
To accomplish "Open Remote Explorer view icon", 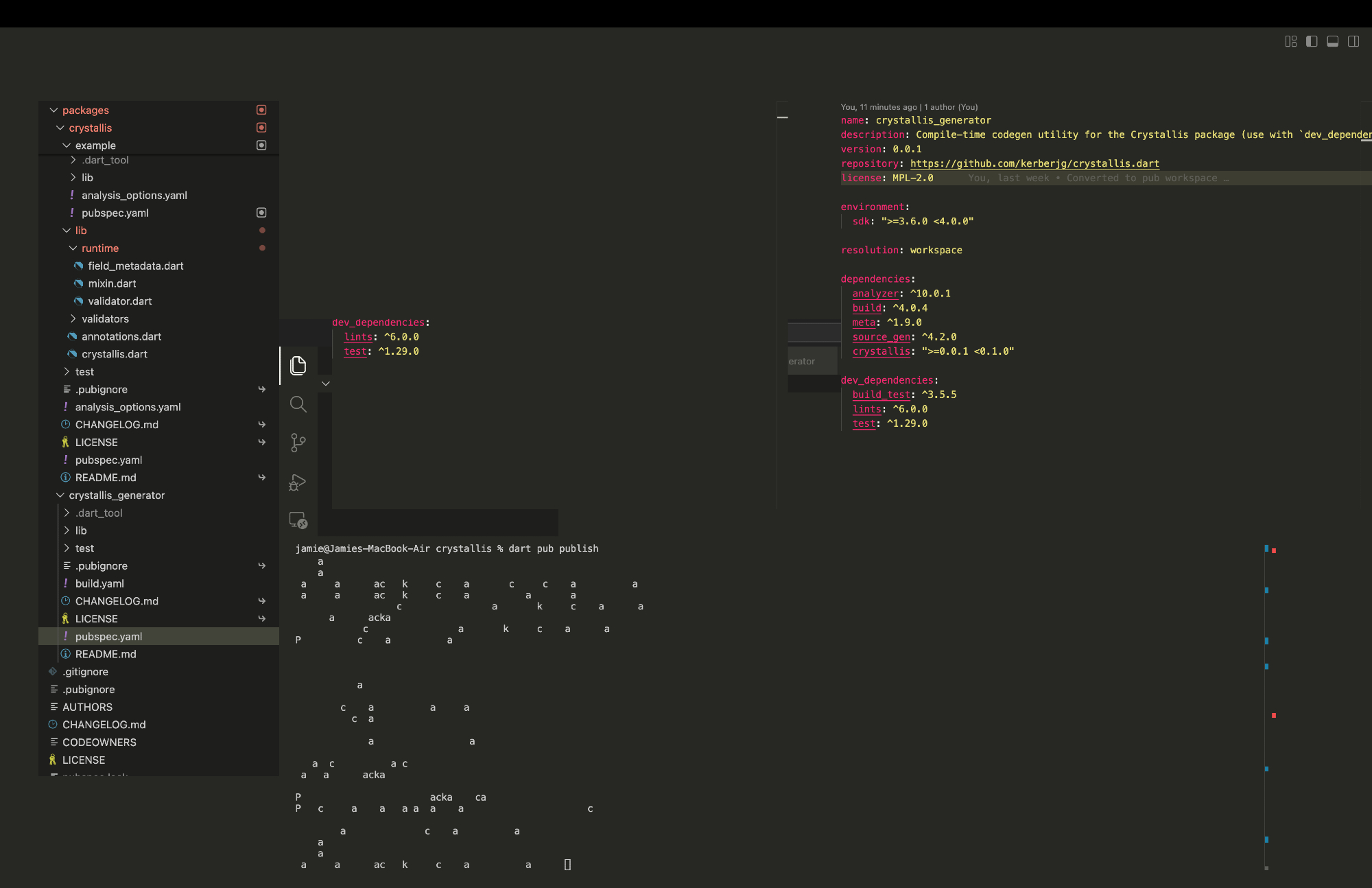I will pos(298,520).
